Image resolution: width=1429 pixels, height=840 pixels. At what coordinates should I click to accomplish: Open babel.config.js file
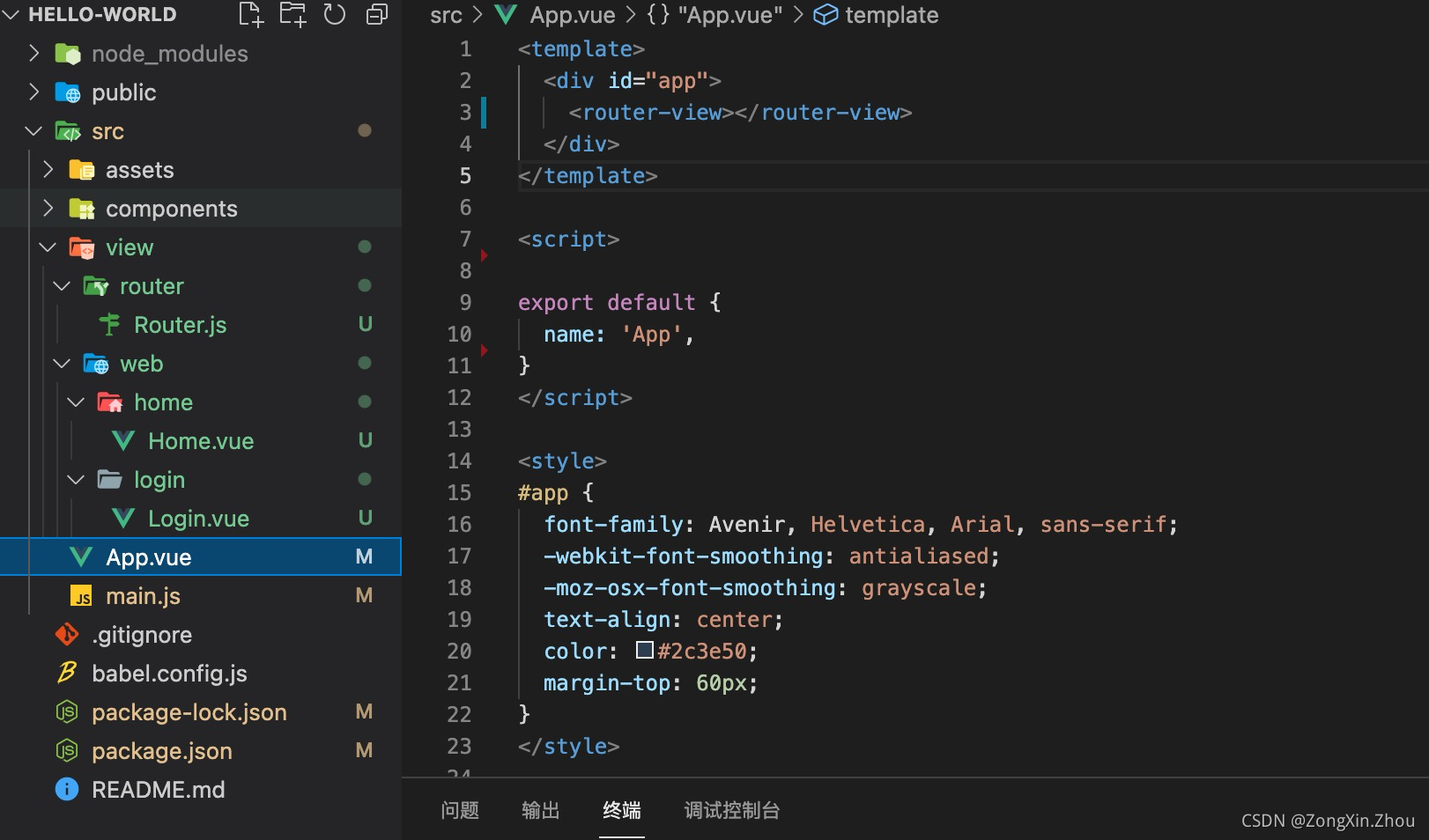coord(169,674)
